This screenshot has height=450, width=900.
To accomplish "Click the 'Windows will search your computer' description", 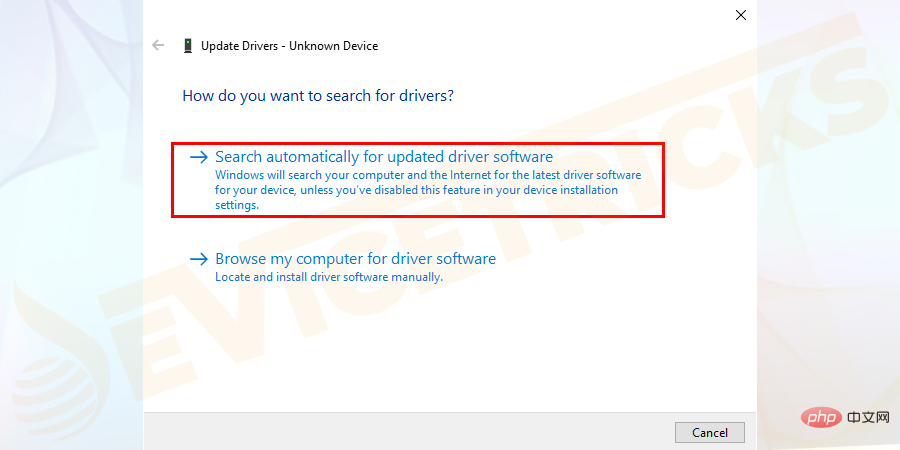I will [x=428, y=174].
